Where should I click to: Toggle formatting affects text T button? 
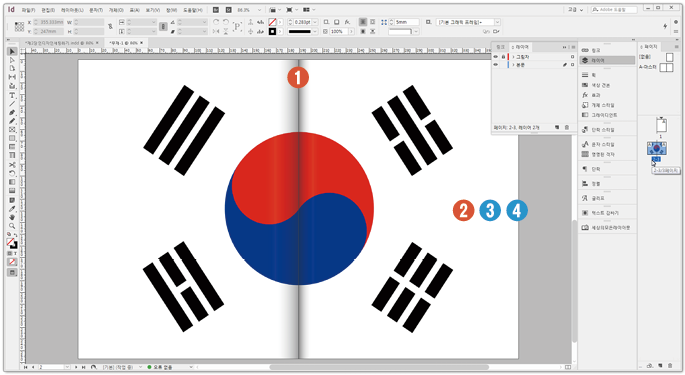coord(15,253)
